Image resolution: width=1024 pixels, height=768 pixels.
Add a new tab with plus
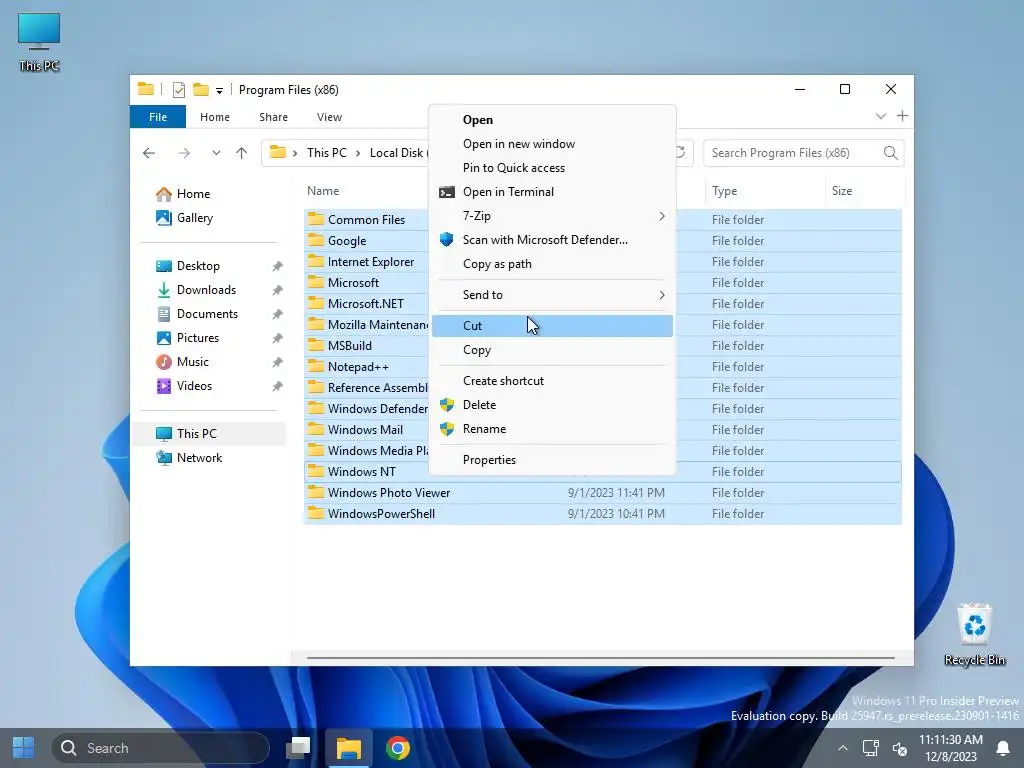tap(903, 116)
